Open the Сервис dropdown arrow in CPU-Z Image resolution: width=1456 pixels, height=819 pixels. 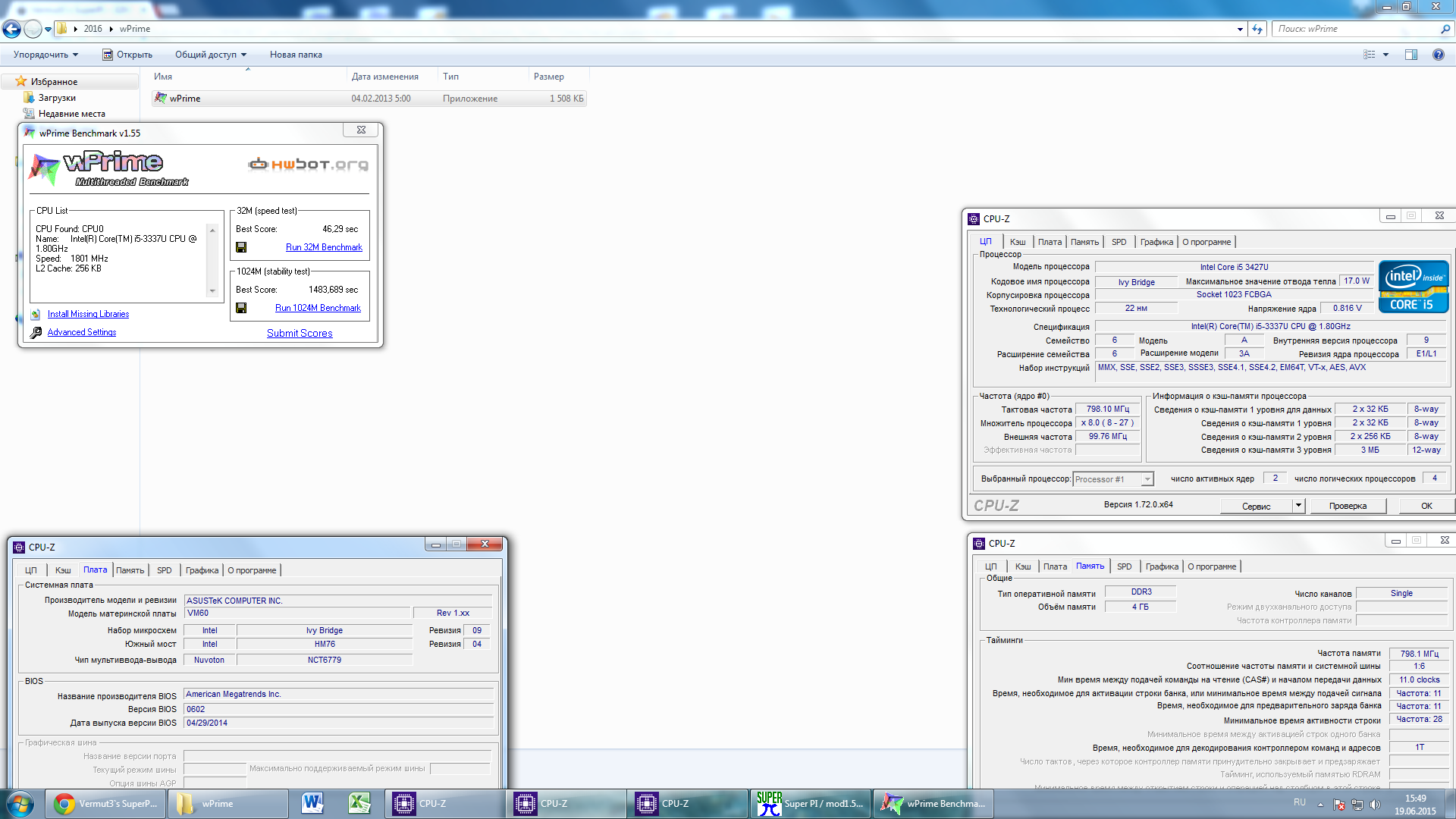(1298, 506)
